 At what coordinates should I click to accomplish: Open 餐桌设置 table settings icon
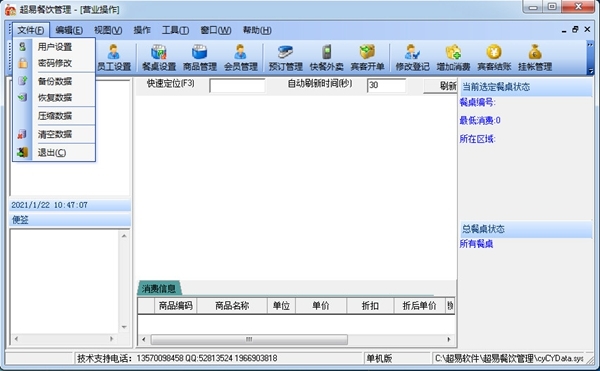tap(159, 58)
